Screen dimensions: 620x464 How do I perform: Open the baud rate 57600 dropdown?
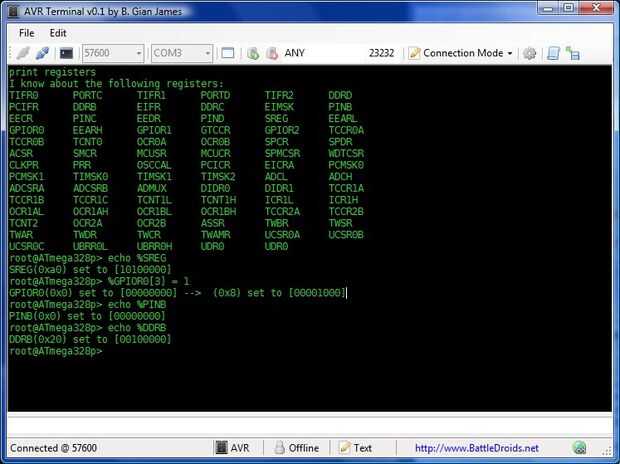(x=113, y=53)
